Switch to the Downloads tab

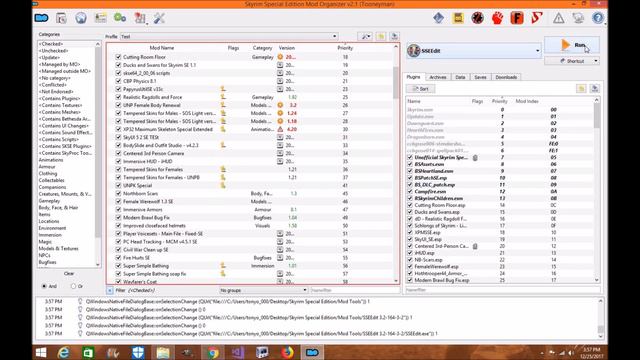506,77
